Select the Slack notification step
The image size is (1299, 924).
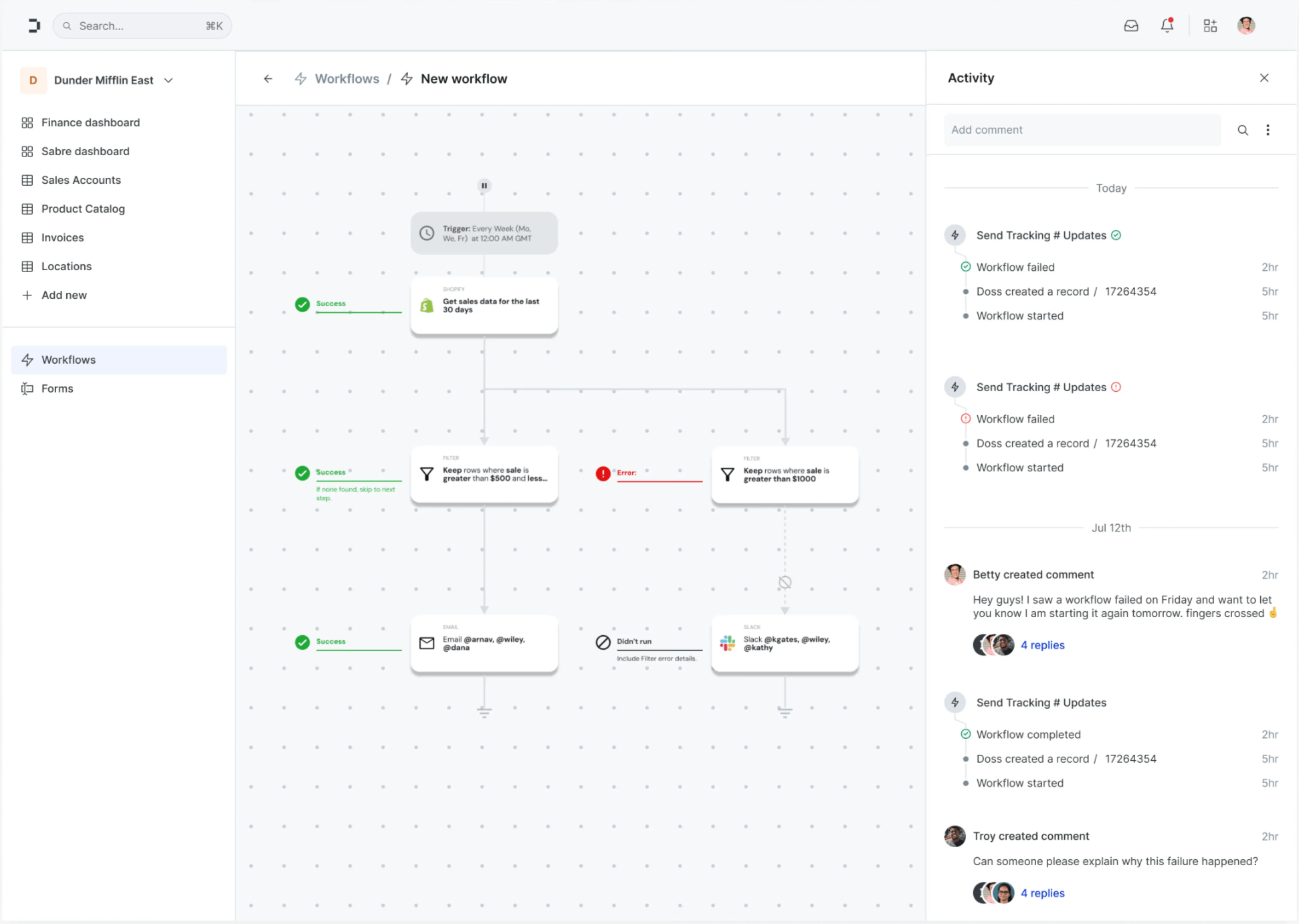pos(785,643)
